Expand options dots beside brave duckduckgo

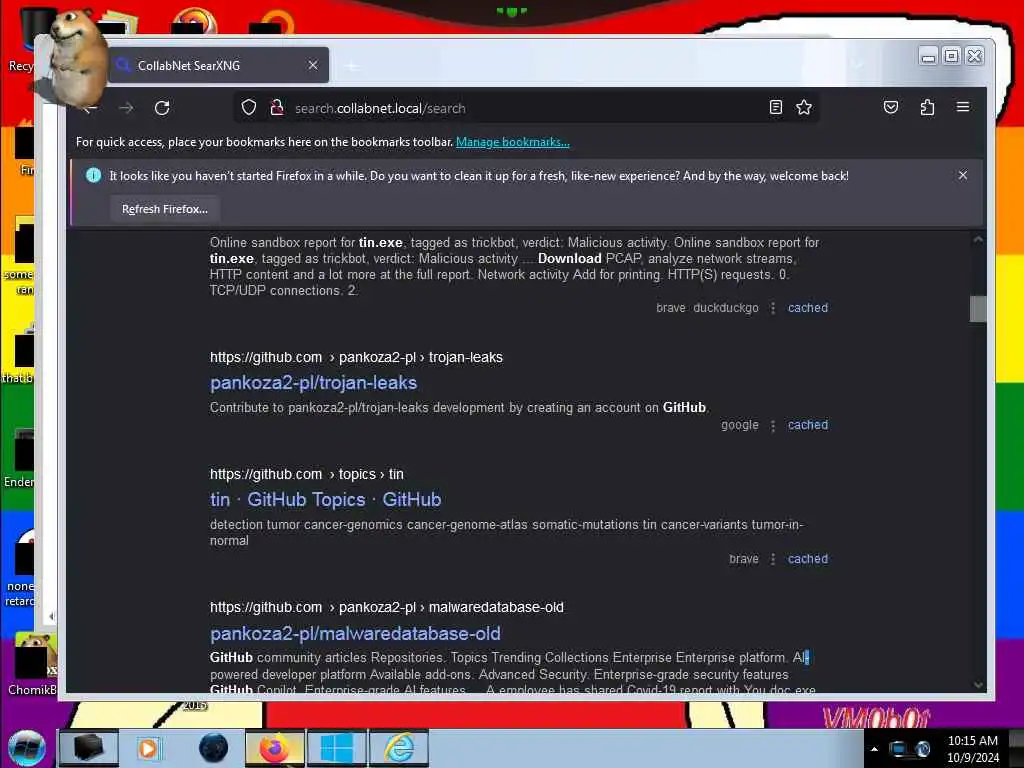(x=773, y=308)
